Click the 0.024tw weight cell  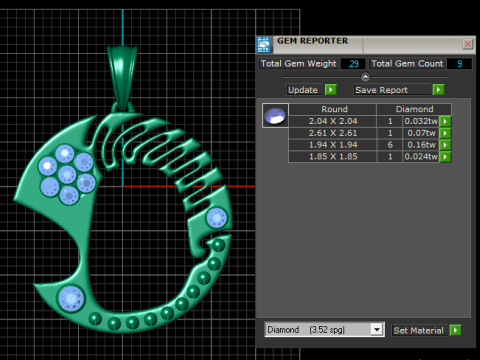point(421,157)
